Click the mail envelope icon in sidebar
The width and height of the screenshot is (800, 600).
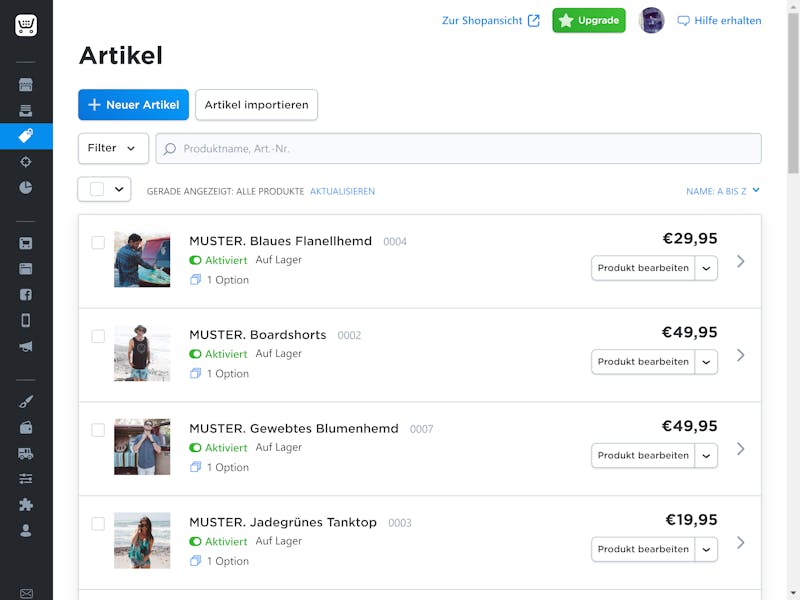pos(26,593)
